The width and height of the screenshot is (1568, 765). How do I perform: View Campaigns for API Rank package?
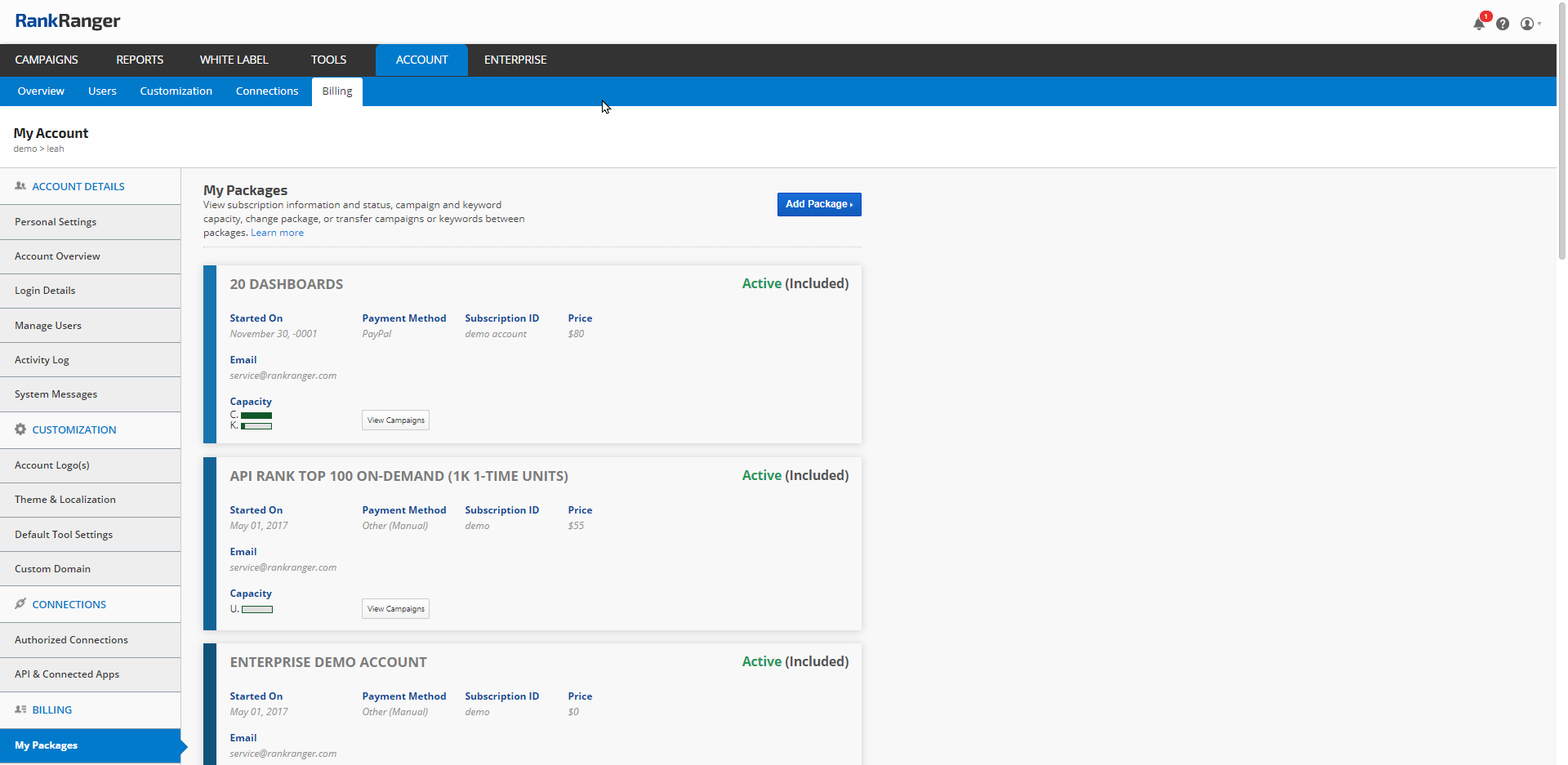(x=395, y=609)
